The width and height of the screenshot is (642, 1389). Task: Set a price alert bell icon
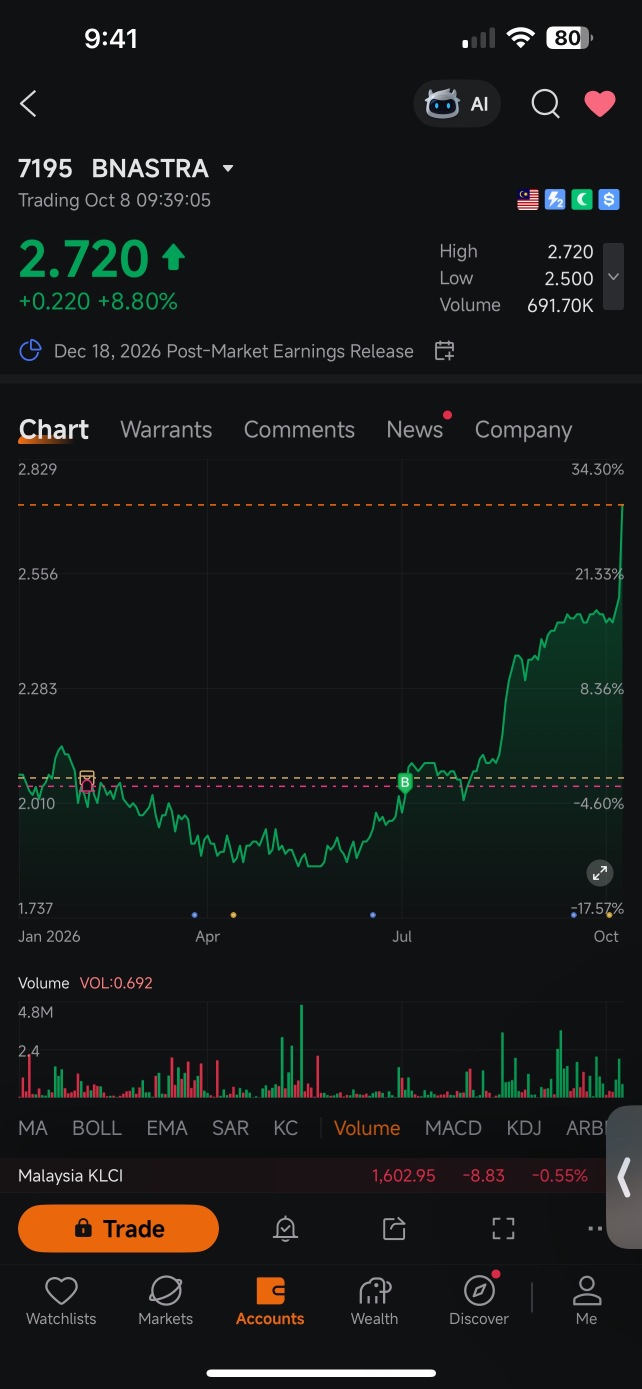click(x=286, y=1229)
